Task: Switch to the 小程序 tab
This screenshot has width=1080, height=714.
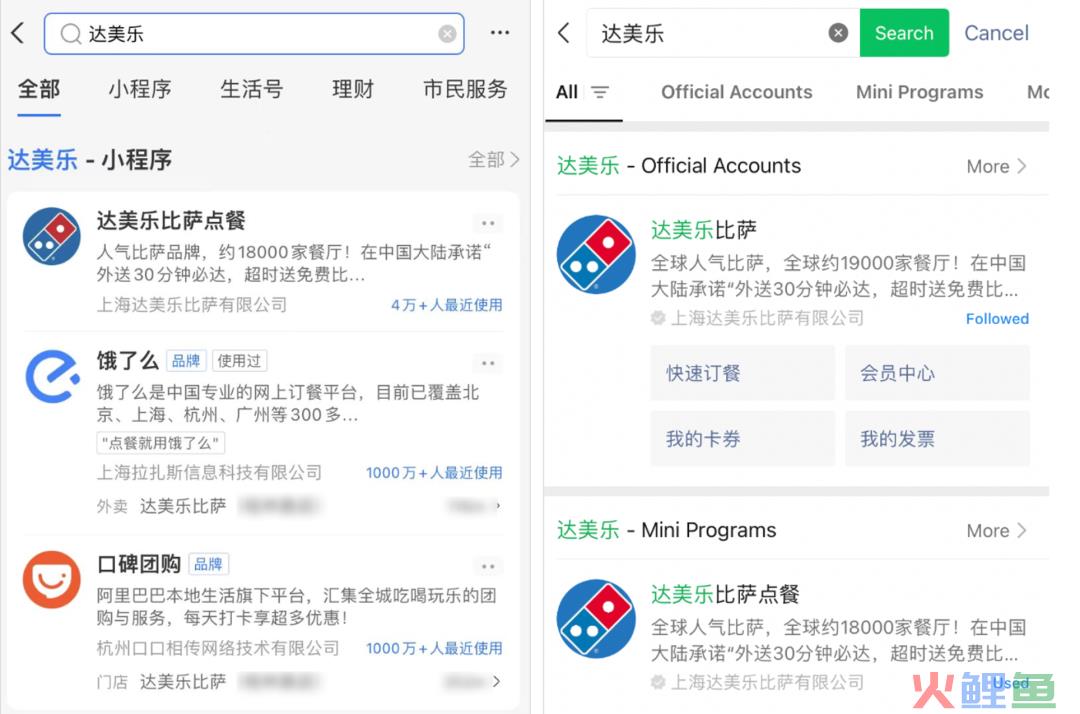Action: point(140,89)
